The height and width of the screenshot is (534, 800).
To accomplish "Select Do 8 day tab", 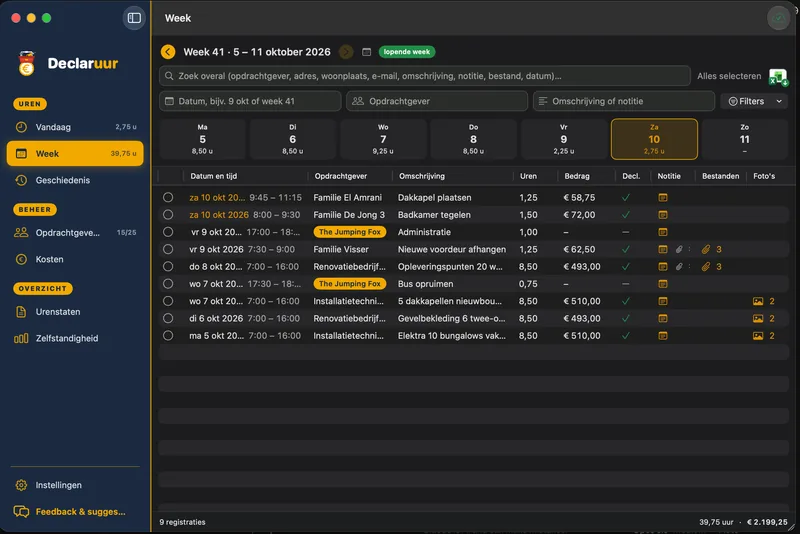I will (473, 139).
